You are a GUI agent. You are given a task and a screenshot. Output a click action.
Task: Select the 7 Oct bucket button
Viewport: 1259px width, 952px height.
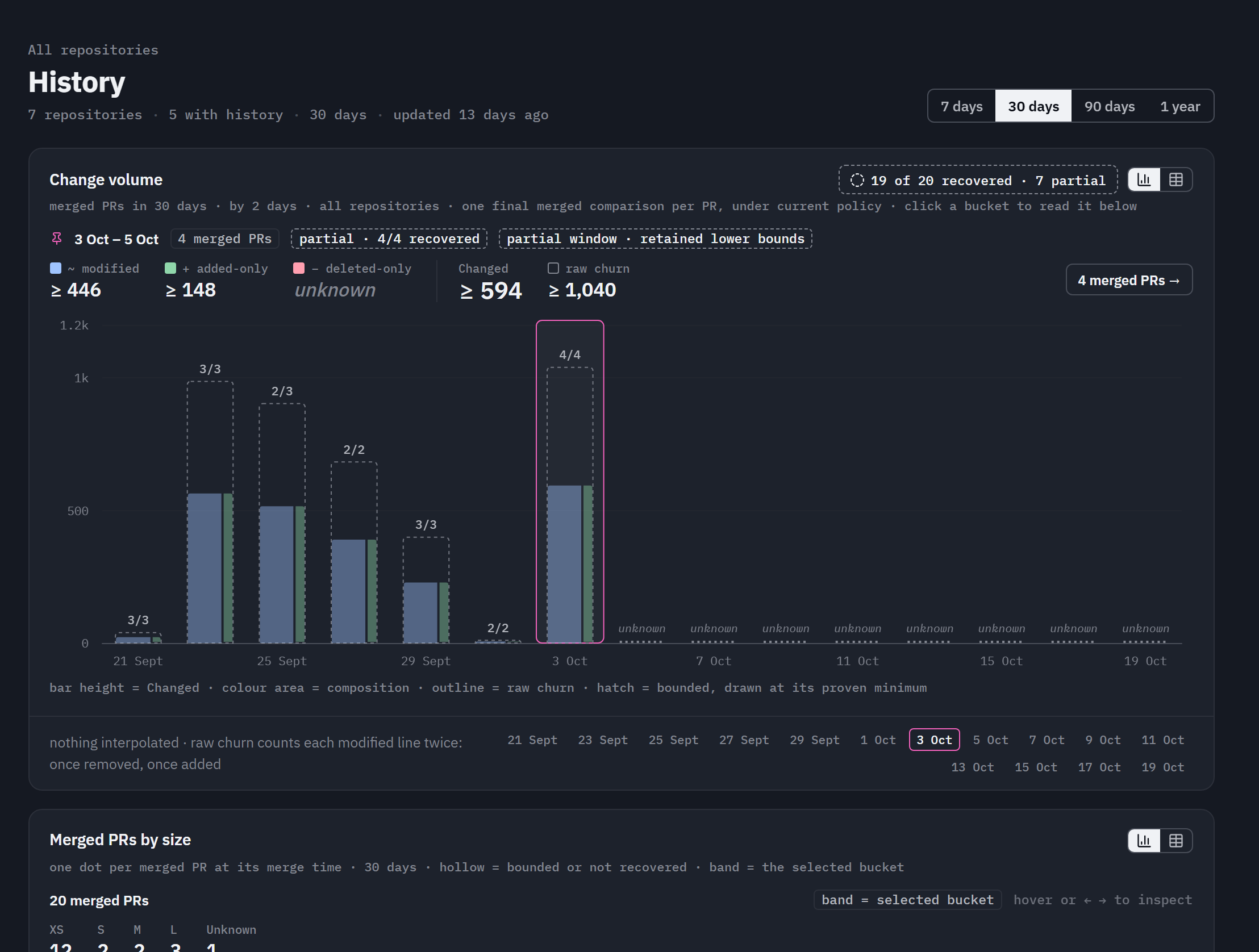coord(1047,740)
